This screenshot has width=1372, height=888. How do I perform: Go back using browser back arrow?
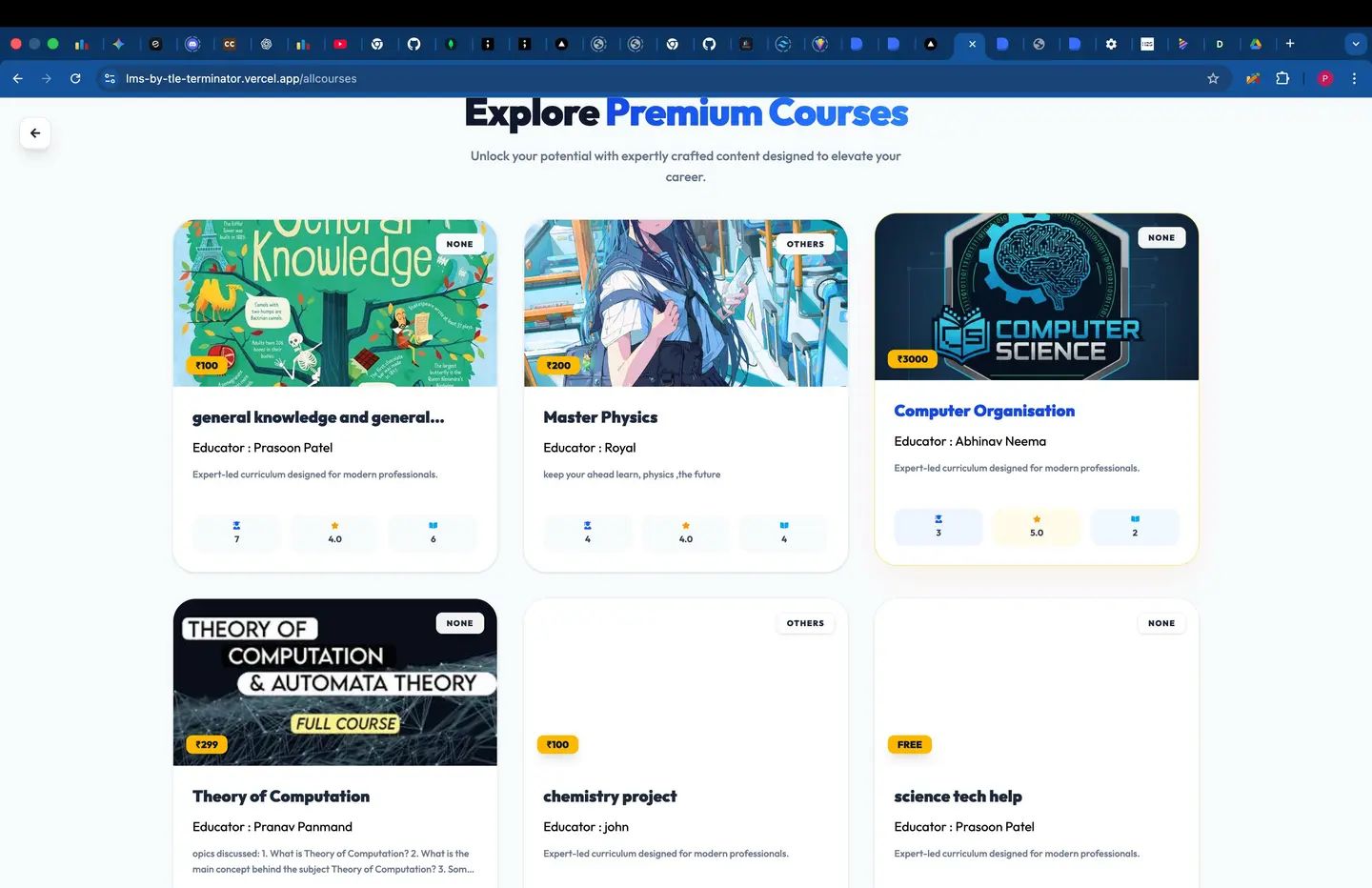18,78
